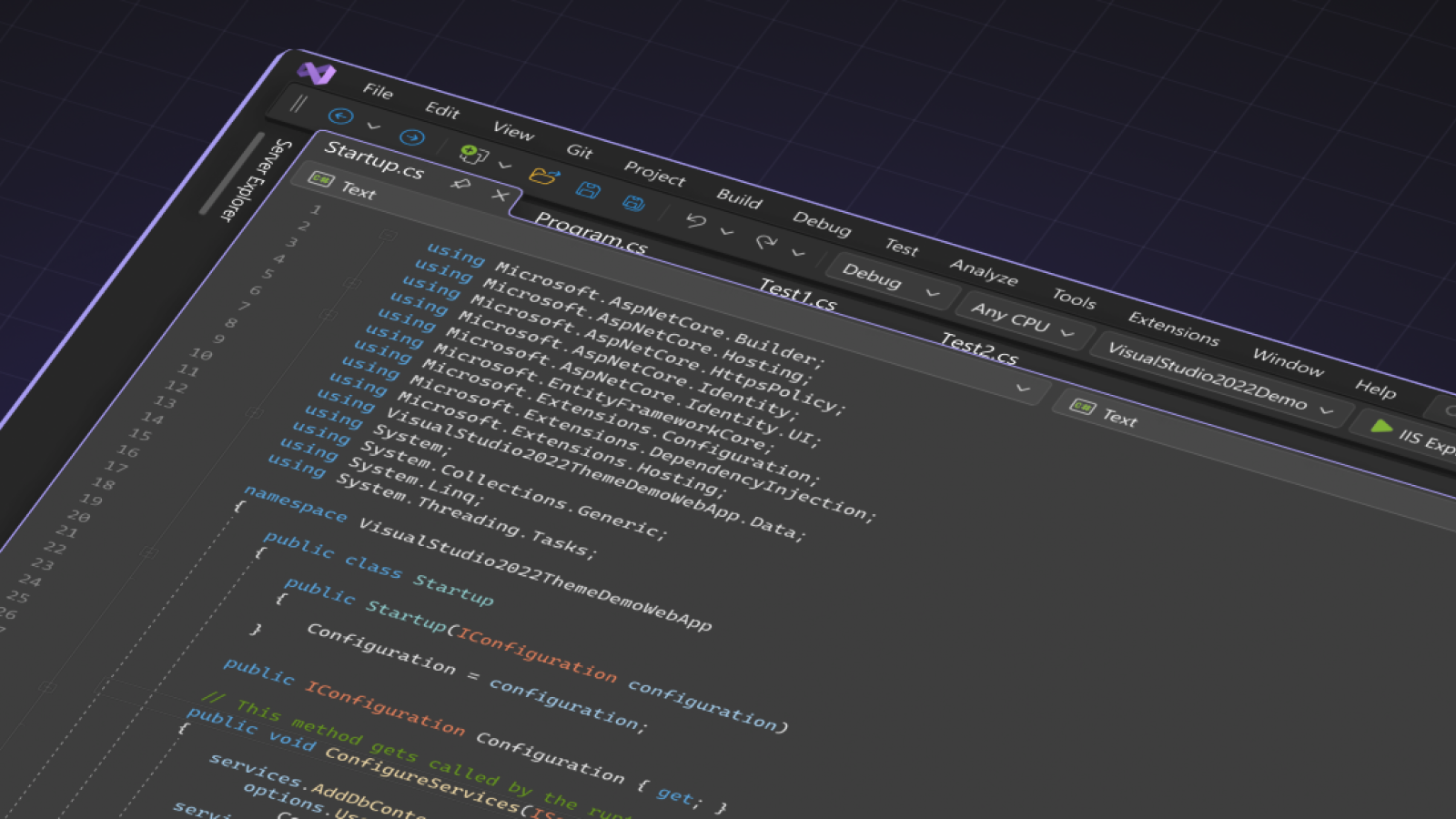Click the Visual Studio logo icon
This screenshot has width=1456, height=819.
click(317, 73)
